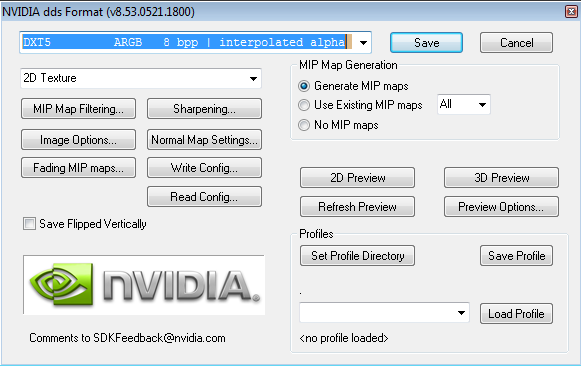Click the Cancel button
581x366 pixels.
pyautogui.click(x=517, y=43)
